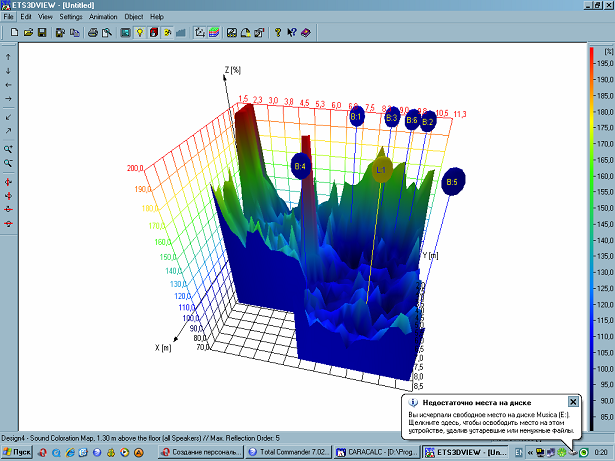
Task: Select the yellow L:1 listener marker
Action: pos(382,170)
